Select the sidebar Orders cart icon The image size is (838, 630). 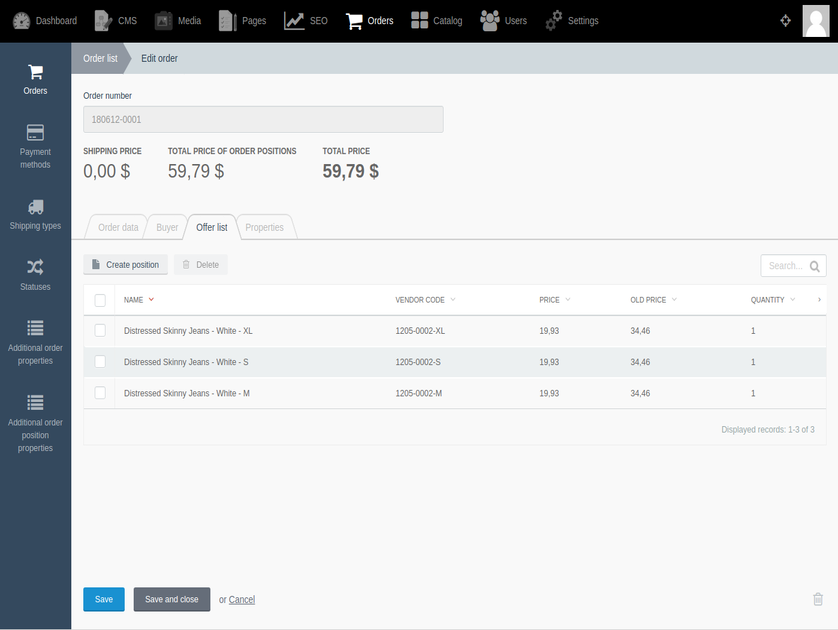click(x=35, y=72)
